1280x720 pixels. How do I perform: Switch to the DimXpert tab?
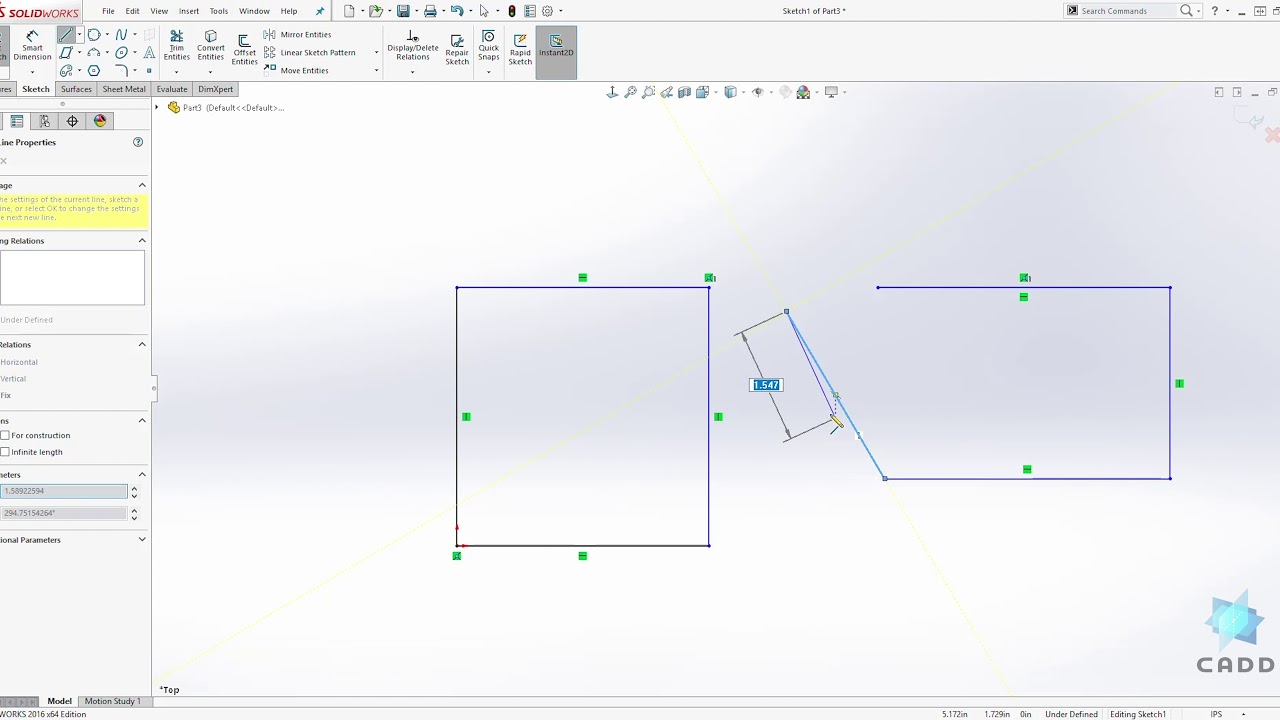(215, 89)
